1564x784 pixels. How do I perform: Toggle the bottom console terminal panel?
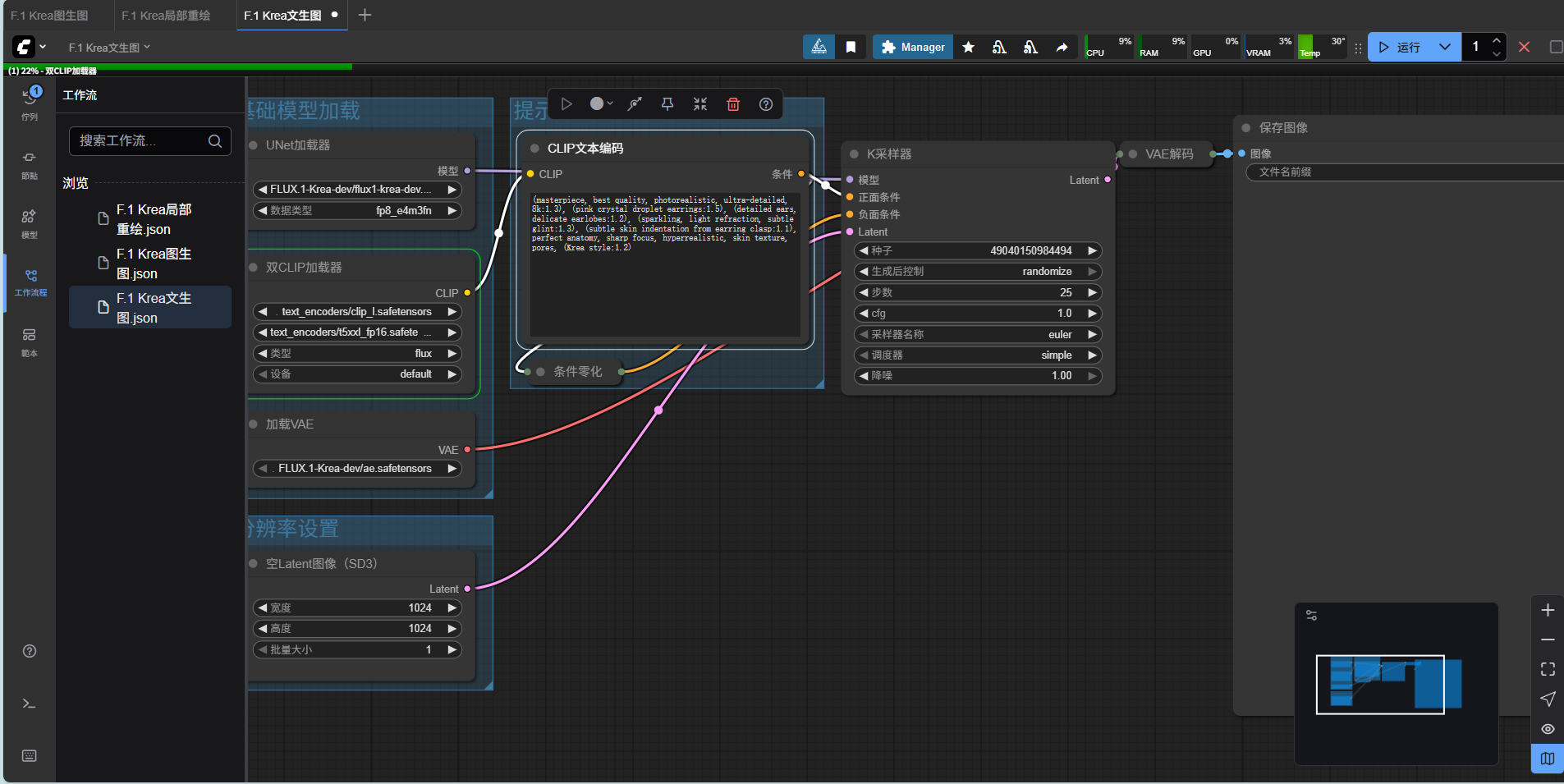[30, 704]
